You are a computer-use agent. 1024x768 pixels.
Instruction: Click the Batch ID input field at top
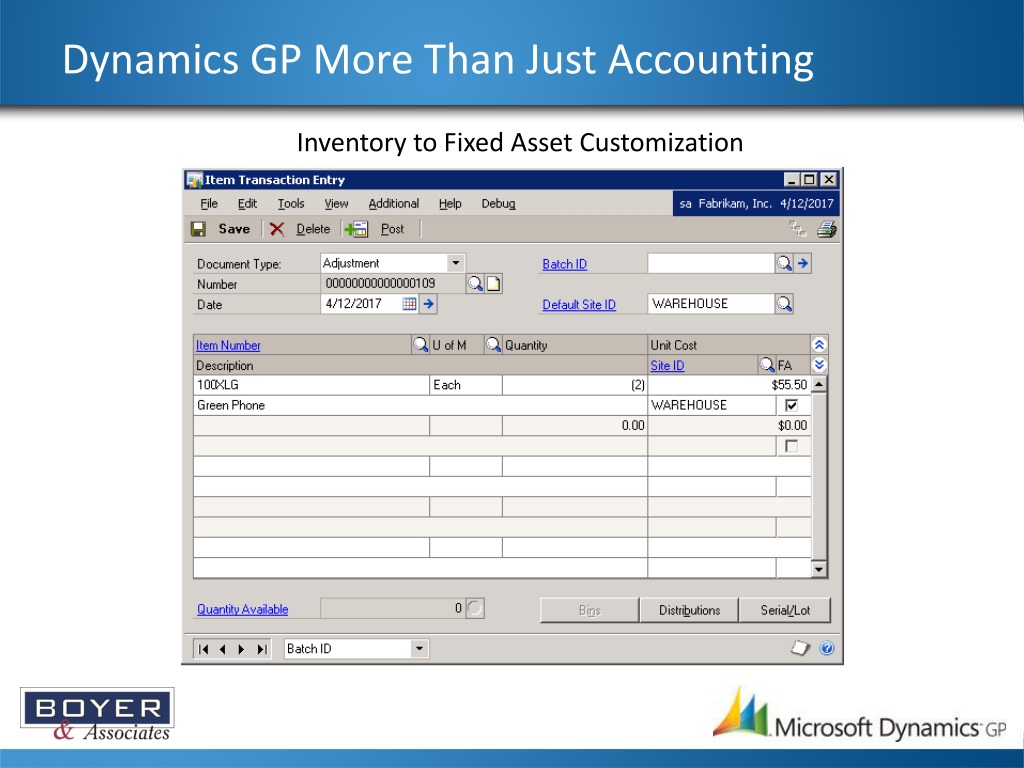(x=711, y=263)
